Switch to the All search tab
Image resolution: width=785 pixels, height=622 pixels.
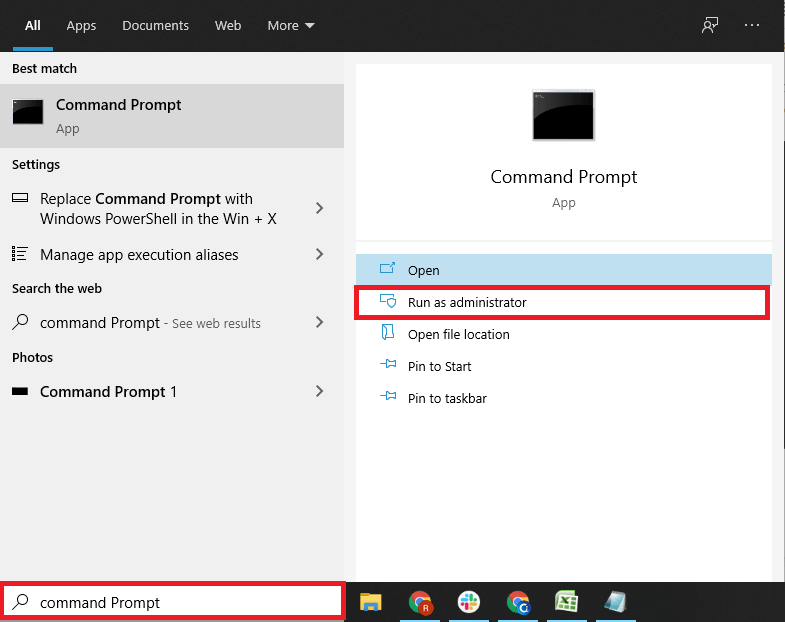33,26
